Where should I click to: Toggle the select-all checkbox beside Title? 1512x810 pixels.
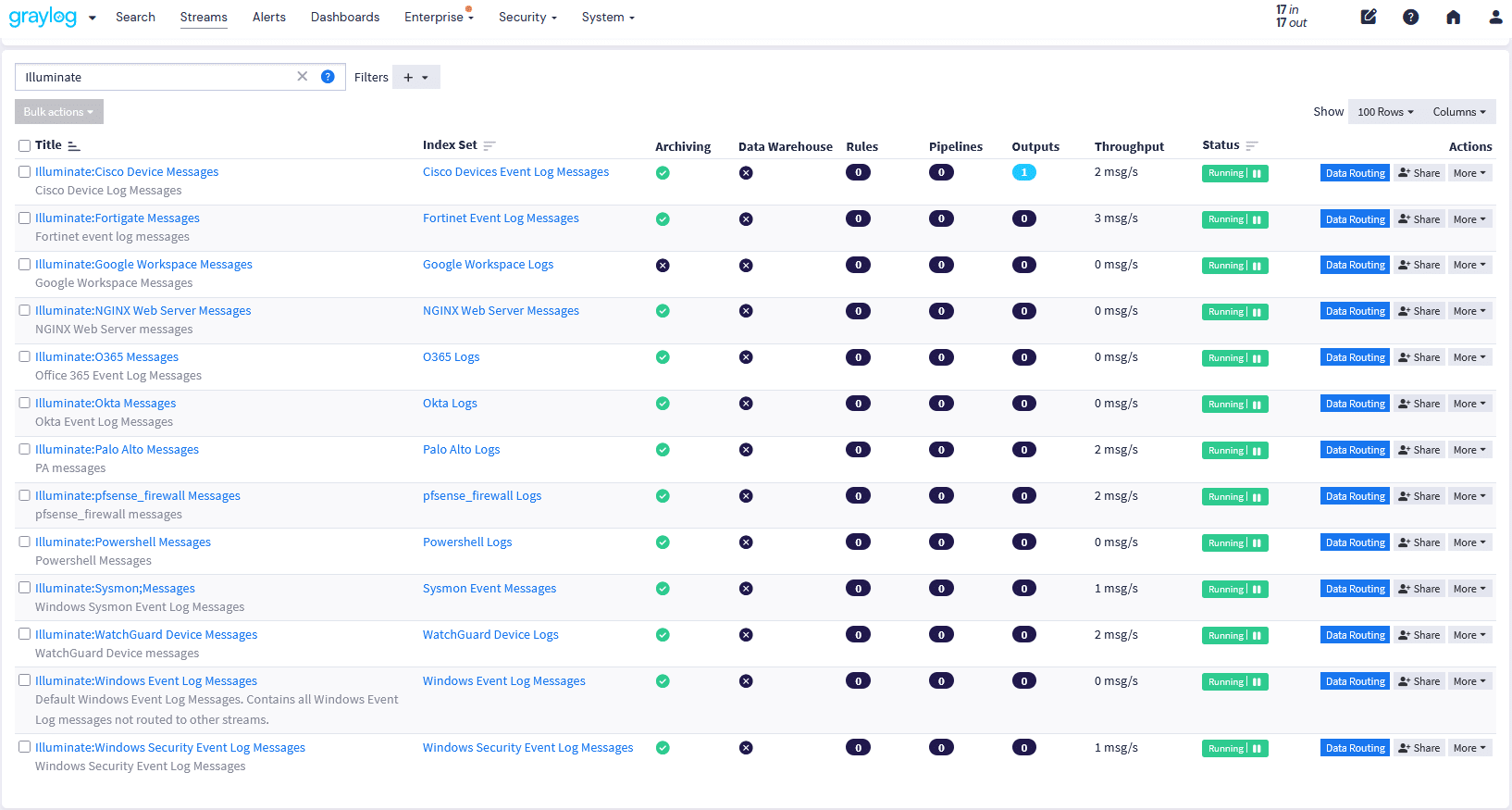[x=25, y=146]
